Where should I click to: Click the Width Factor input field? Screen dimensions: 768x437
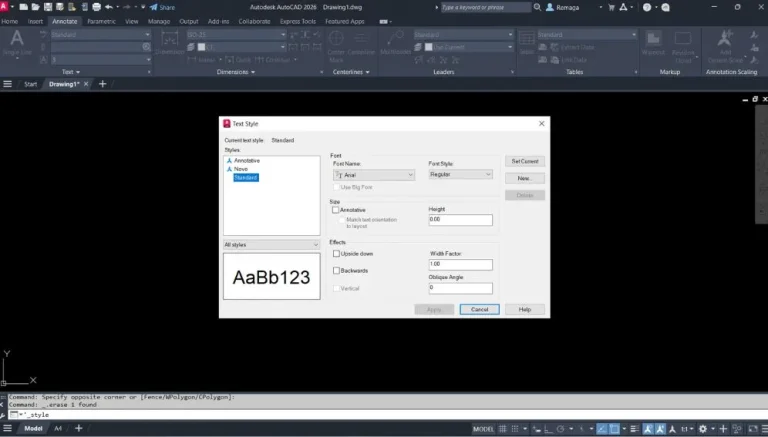460,264
